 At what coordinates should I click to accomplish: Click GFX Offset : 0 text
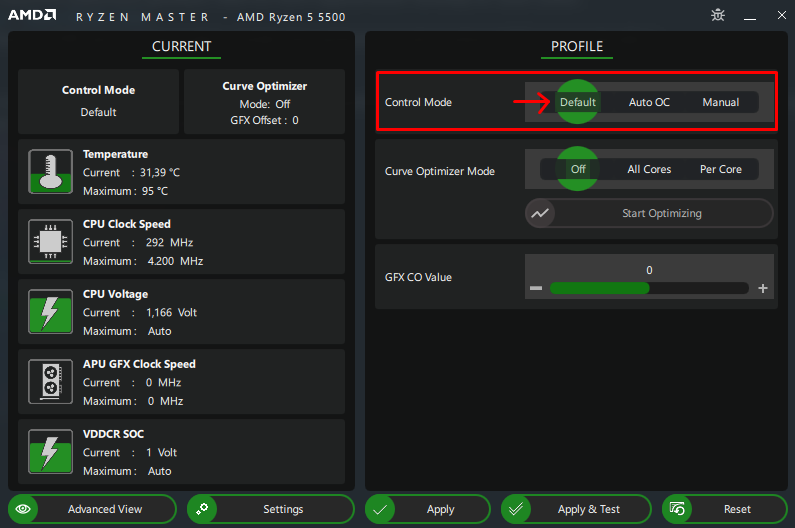point(265,120)
